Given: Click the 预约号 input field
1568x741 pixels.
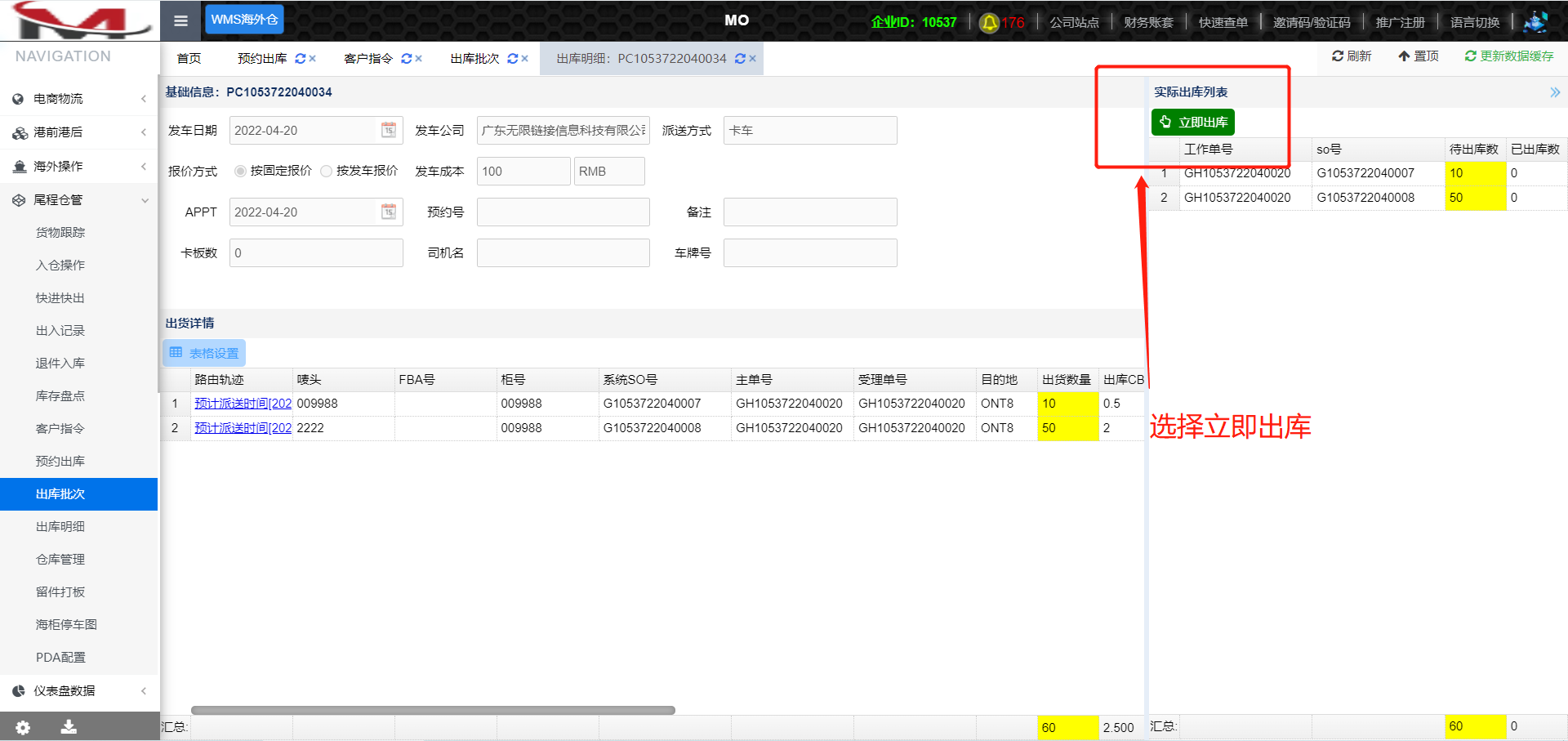Looking at the screenshot, I should (x=563, y=212).
